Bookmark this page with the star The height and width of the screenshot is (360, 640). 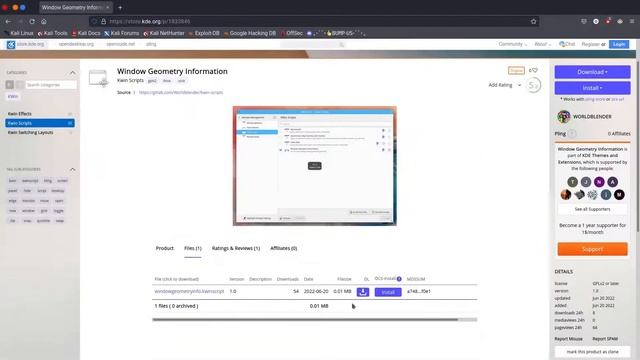(533, 21)
